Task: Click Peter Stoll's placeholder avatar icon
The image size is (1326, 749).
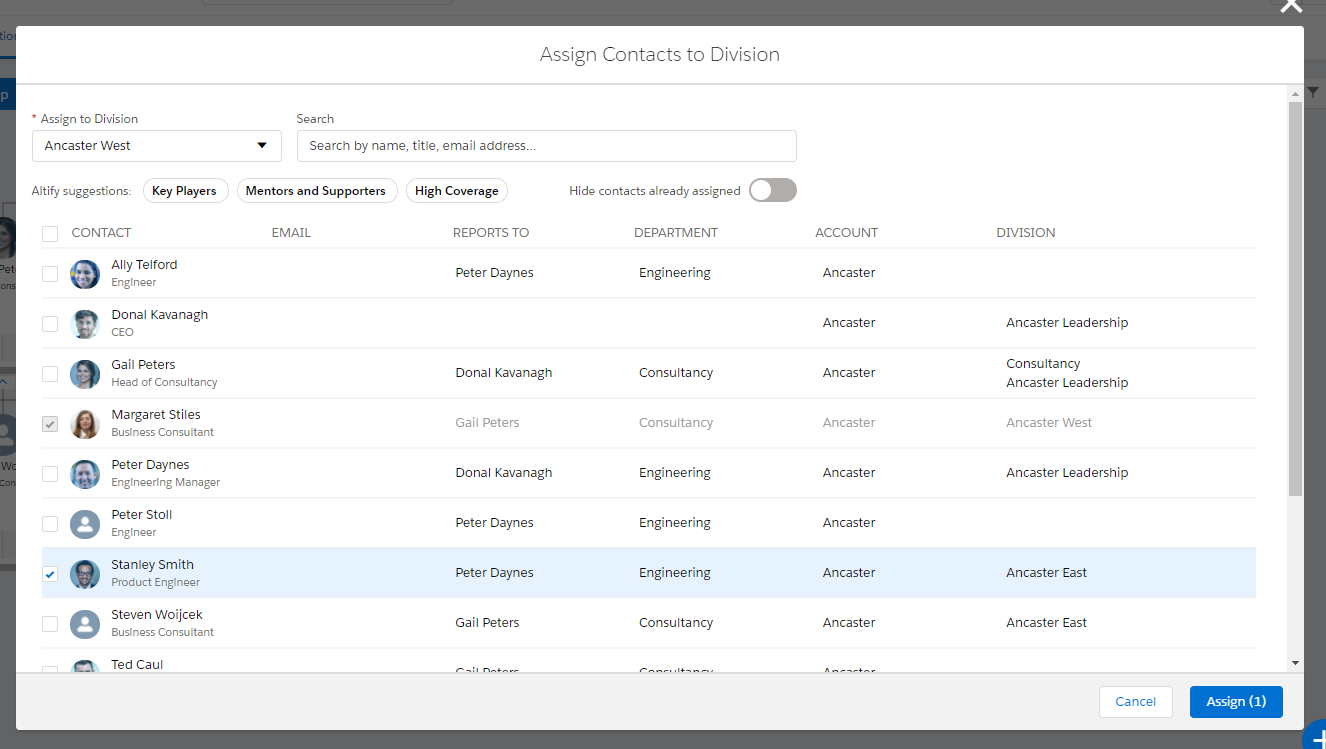Action: click(x=85, y=524)
